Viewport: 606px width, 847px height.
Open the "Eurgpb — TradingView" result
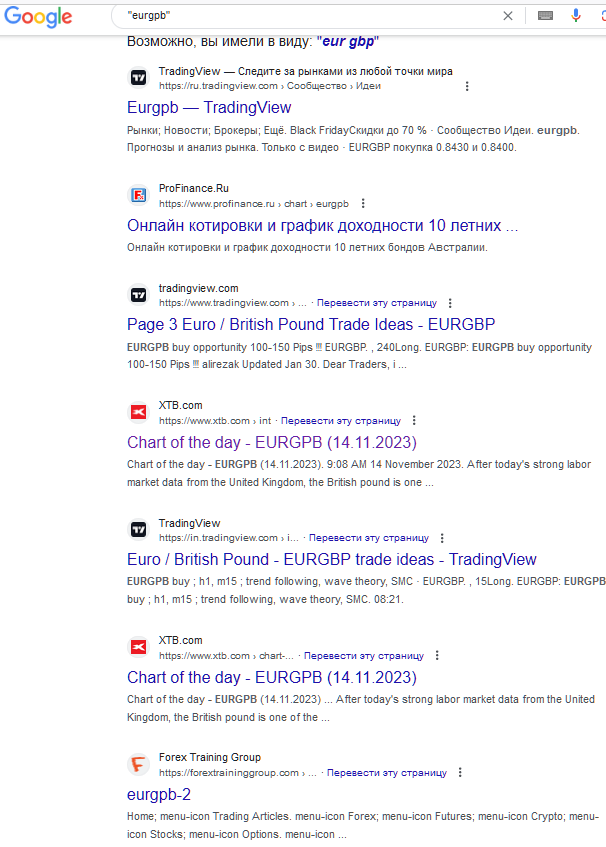coord(209,107)
